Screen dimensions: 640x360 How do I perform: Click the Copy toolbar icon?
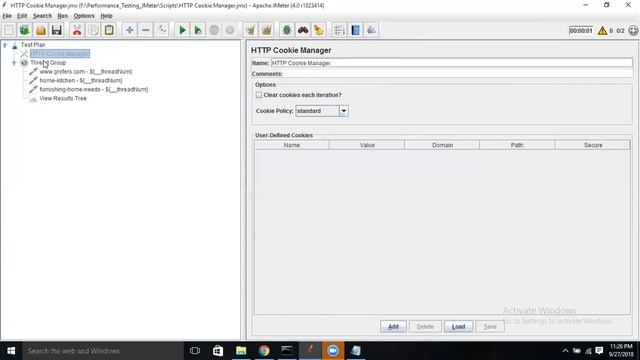tap(93, 30)
